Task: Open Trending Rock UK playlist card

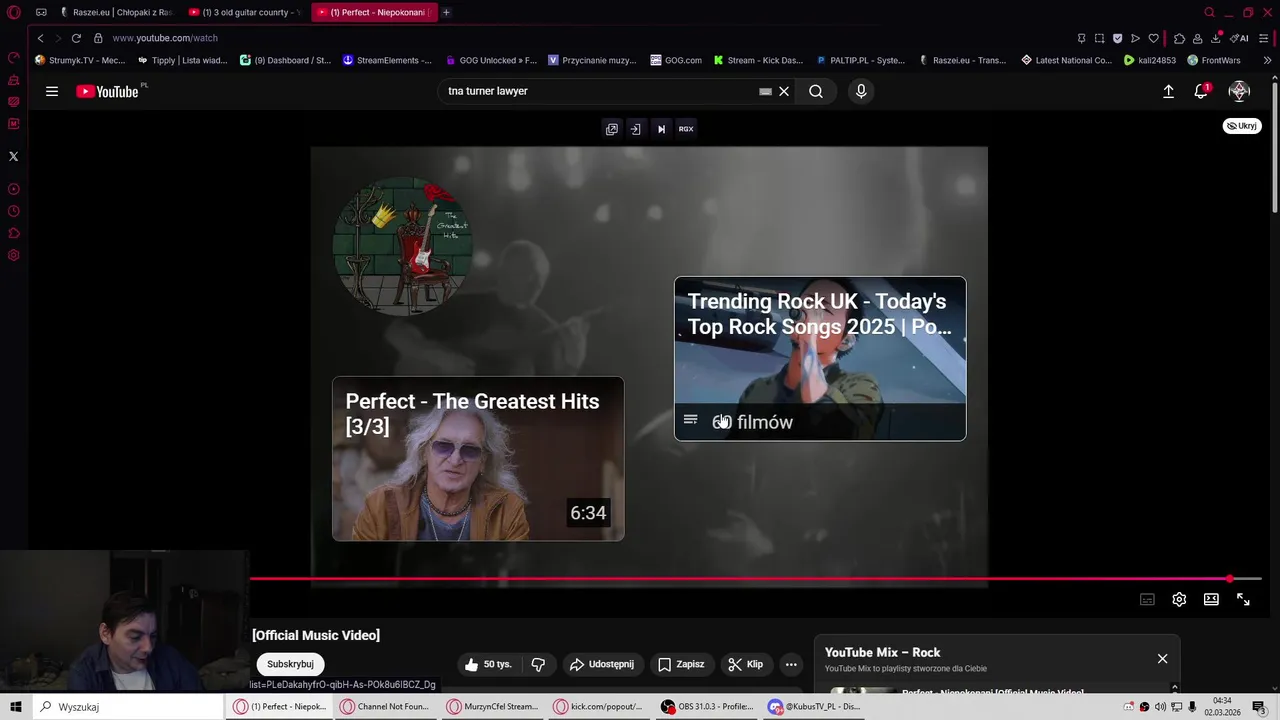Action: 820,358
